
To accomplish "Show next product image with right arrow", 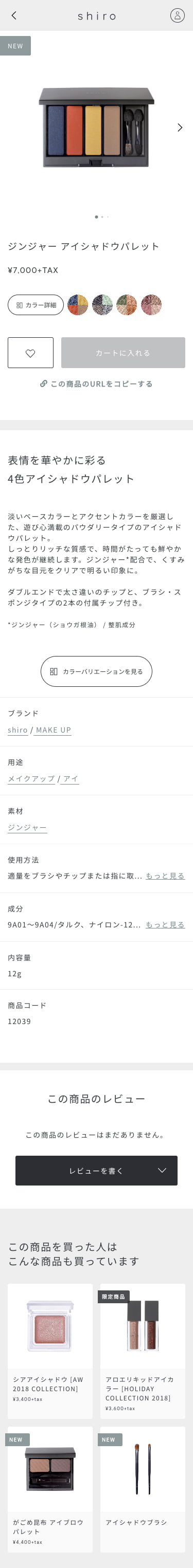I will 180,127.
